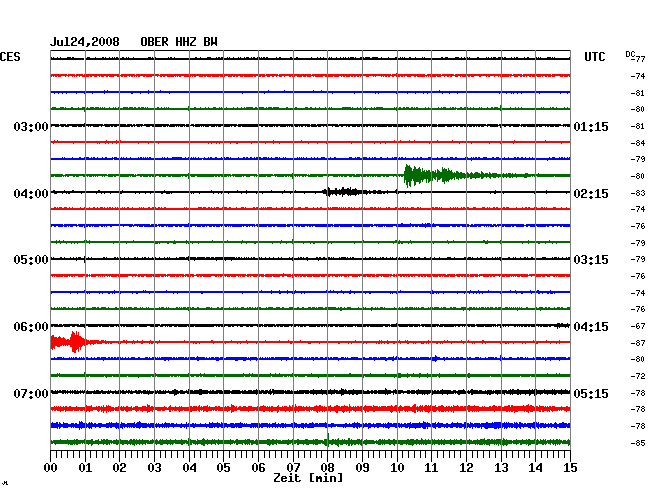Click the red seismic burst on the 06:15 trace
This screenshot has height=494, width=650.
[x=70, y=342]
